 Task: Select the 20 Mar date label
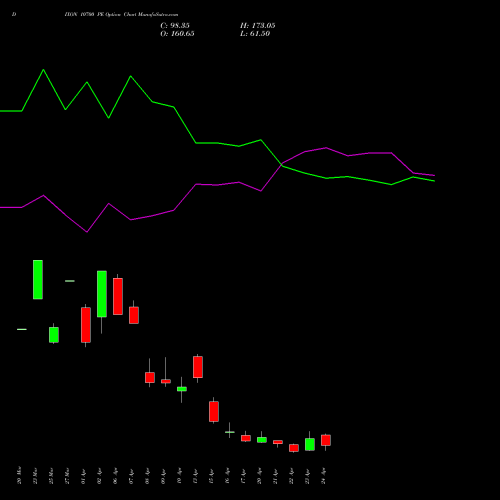[x=19, y=475]
